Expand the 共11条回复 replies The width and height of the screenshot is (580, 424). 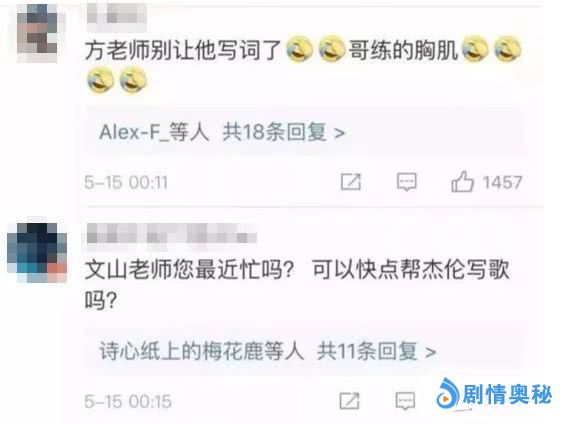click(376, 351)
